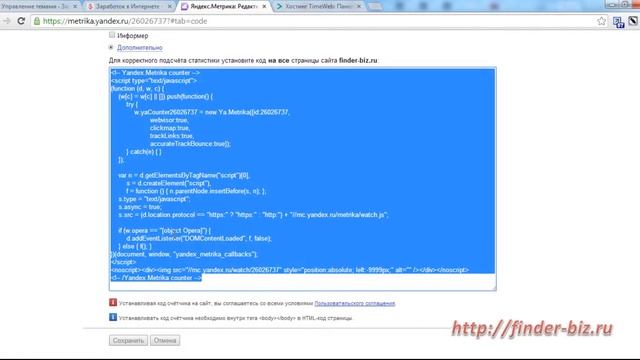Click the 'accurateTrackBounce:true' code line
Image resolution: width=640 pixels, height=360 pixels.
[190, 144]
